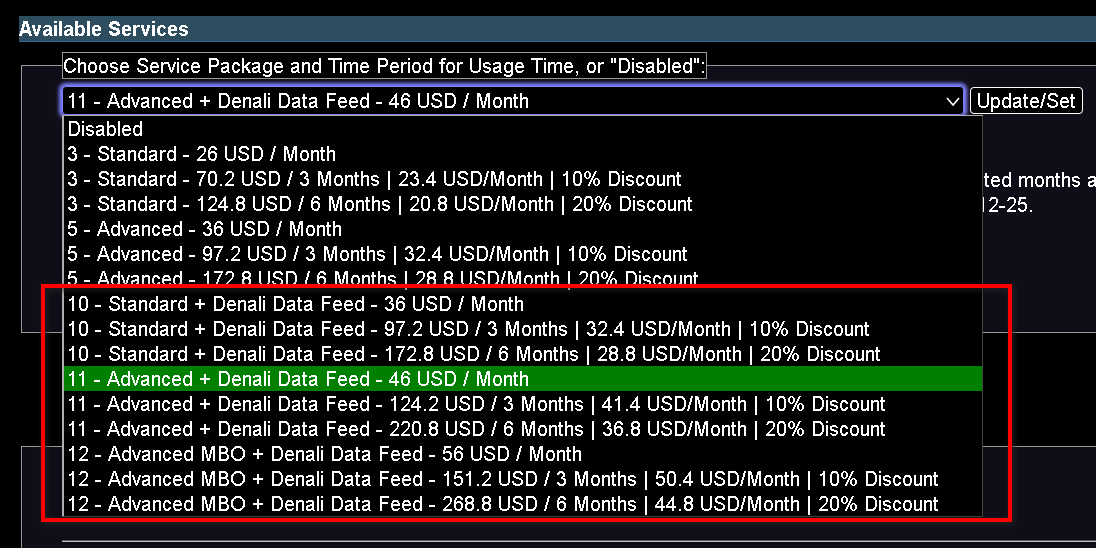Image resolution: width=1096 pixels, height=548 pixels.
Task: Select 12 - Advanced MBO + Denali 56 USD / Month
Action: [523, 454]
